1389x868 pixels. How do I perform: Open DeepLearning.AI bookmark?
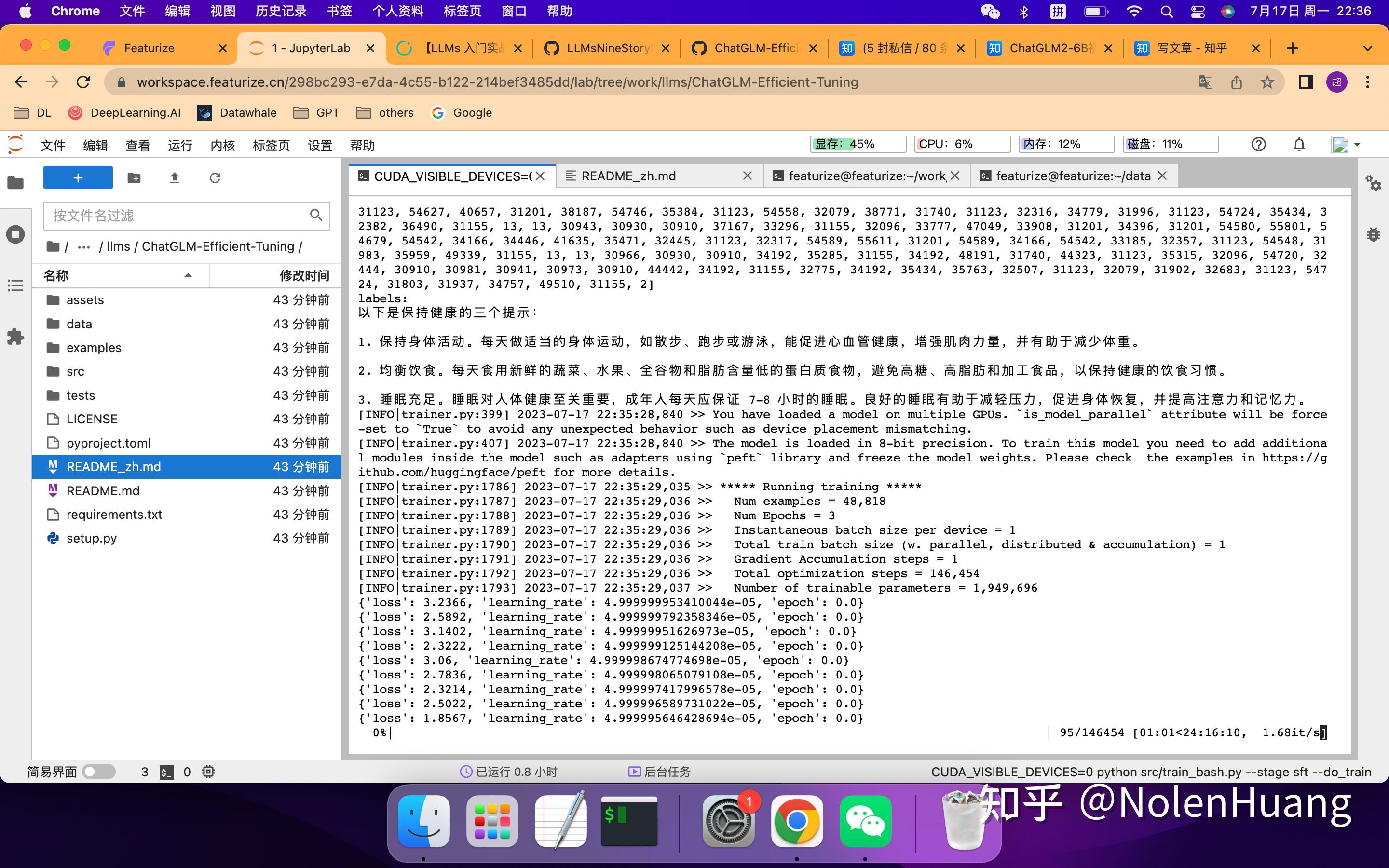point(124,113)
